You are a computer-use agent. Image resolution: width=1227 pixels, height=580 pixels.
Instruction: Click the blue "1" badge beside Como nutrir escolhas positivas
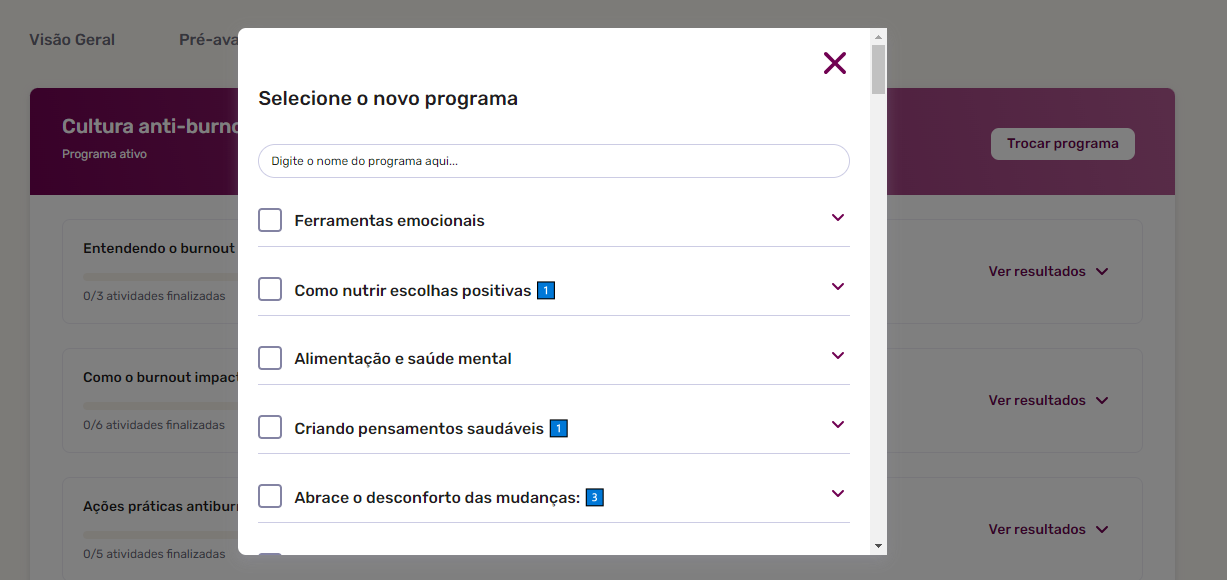[x=546, y=290]
